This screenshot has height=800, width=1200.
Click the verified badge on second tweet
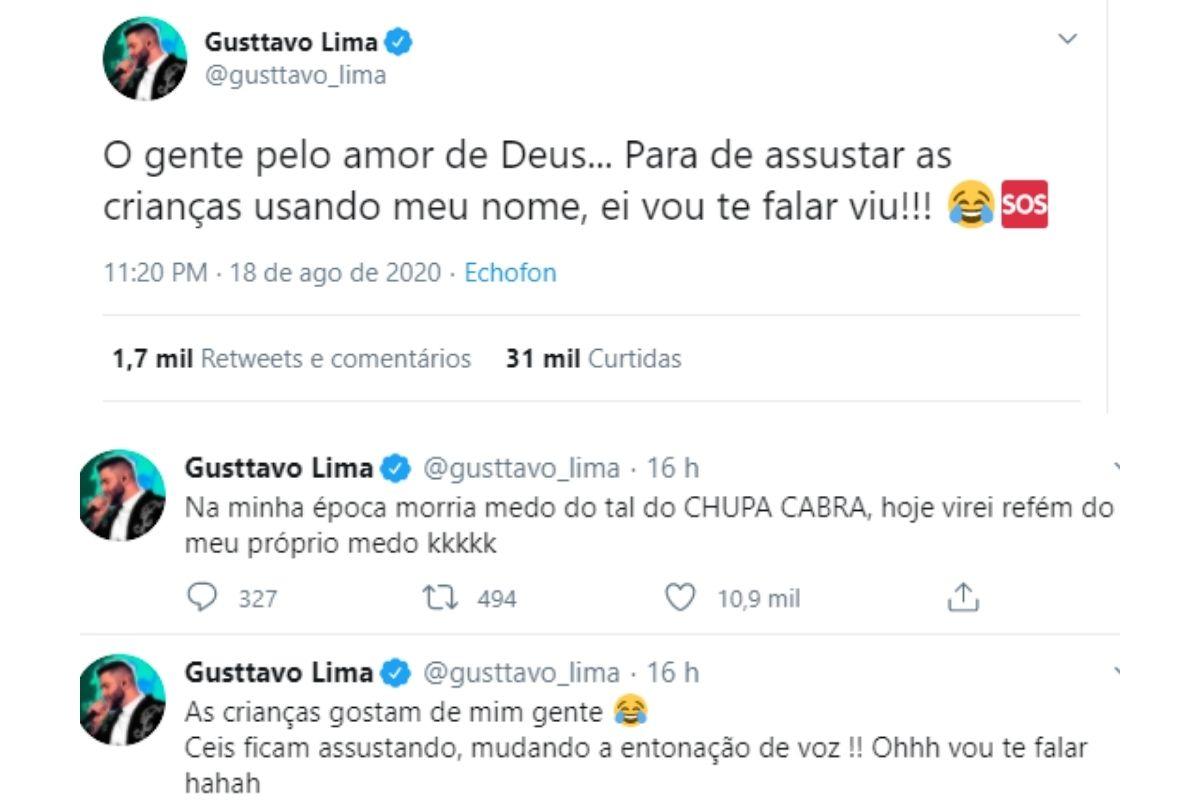(x=397, y=467)
